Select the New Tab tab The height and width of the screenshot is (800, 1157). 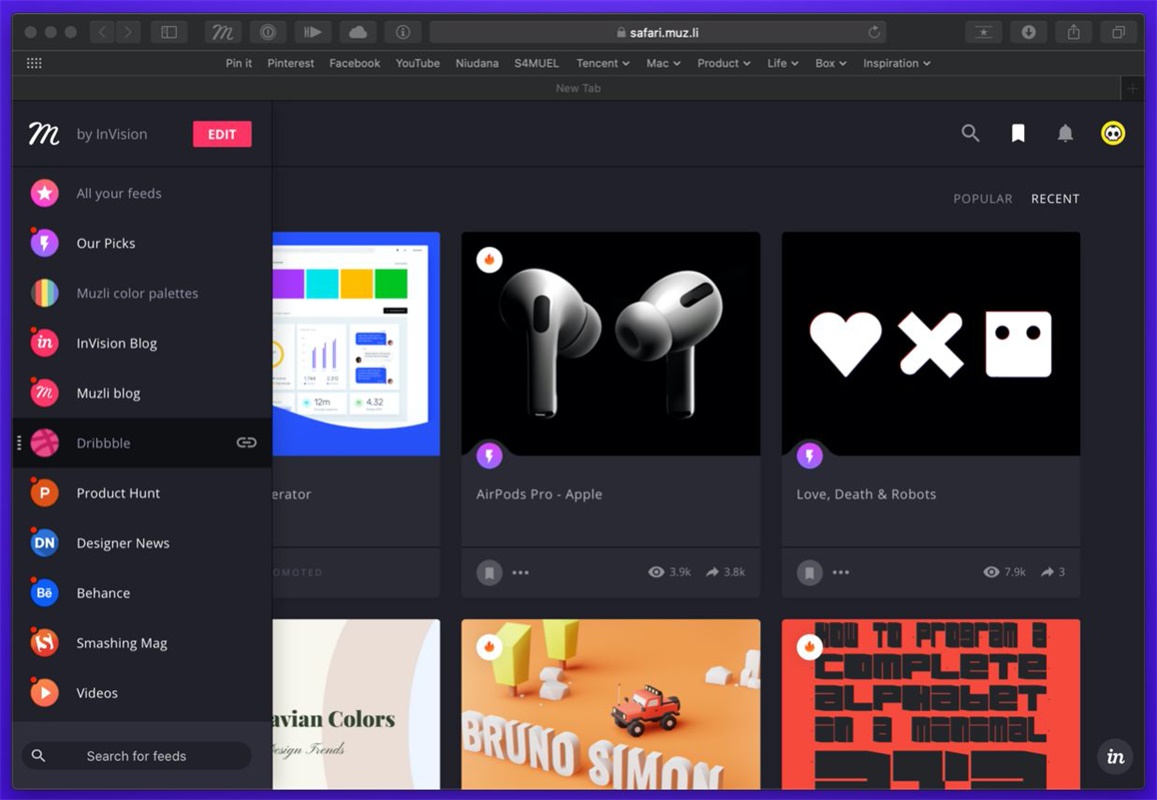pyautogui.click(x=578, y=89)
